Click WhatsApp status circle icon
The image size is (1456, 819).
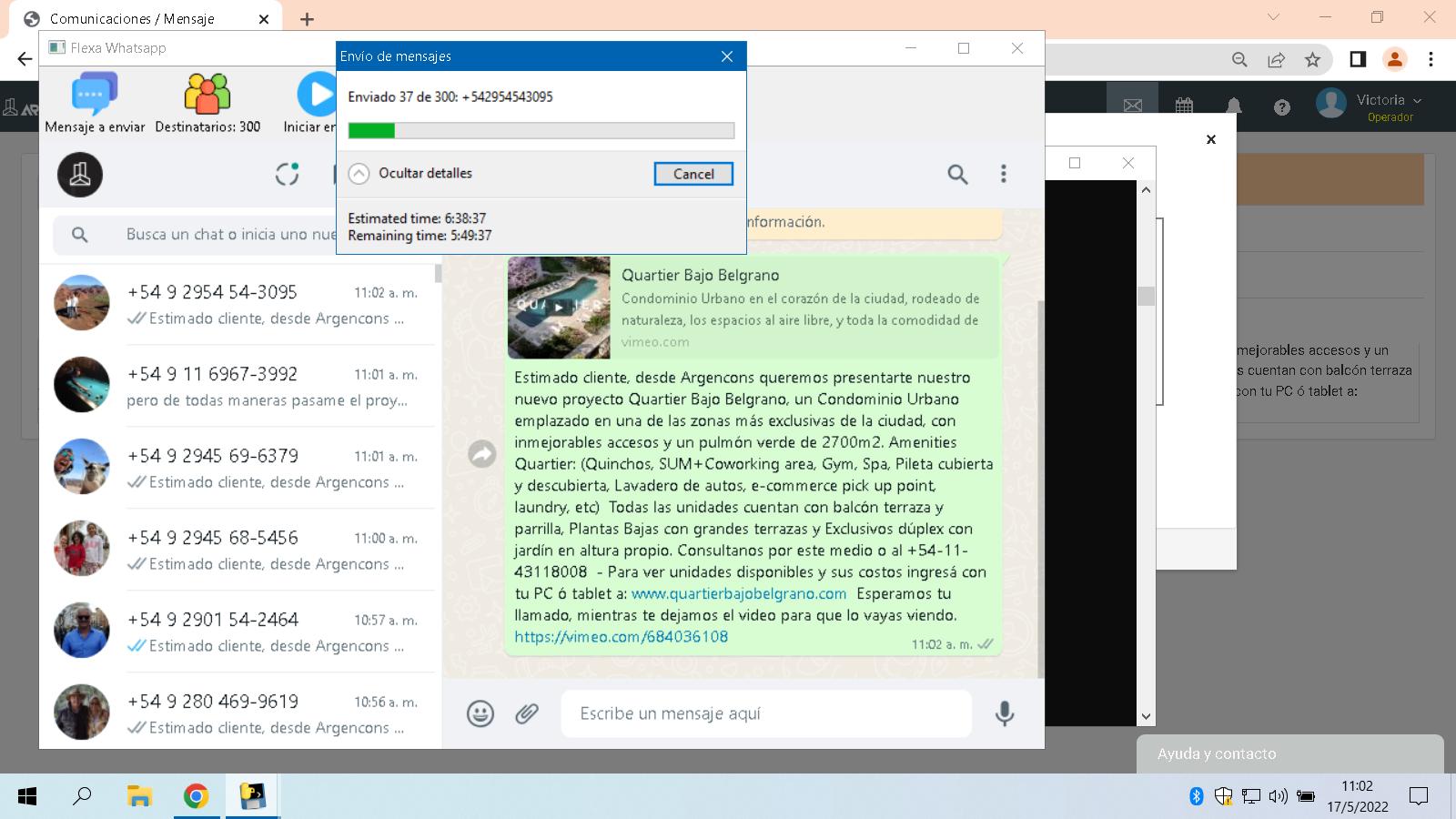tap(288, 174)
